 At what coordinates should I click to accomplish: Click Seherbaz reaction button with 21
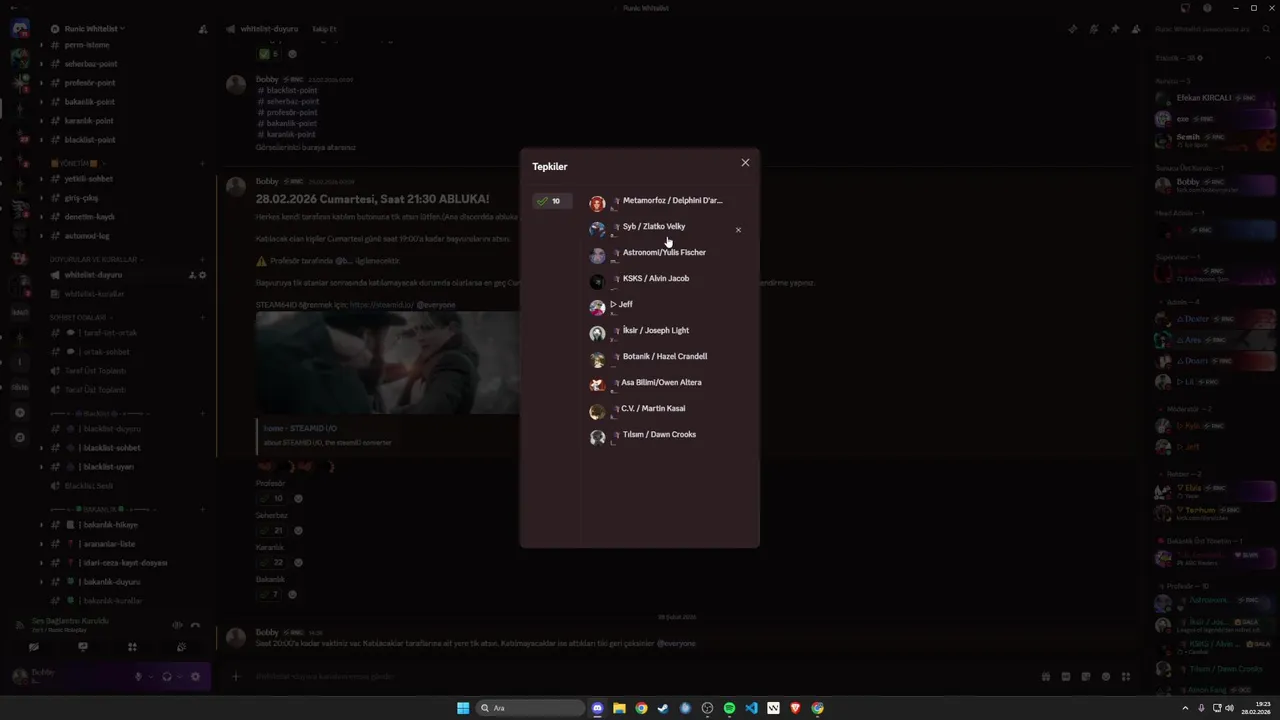point(271,530)
